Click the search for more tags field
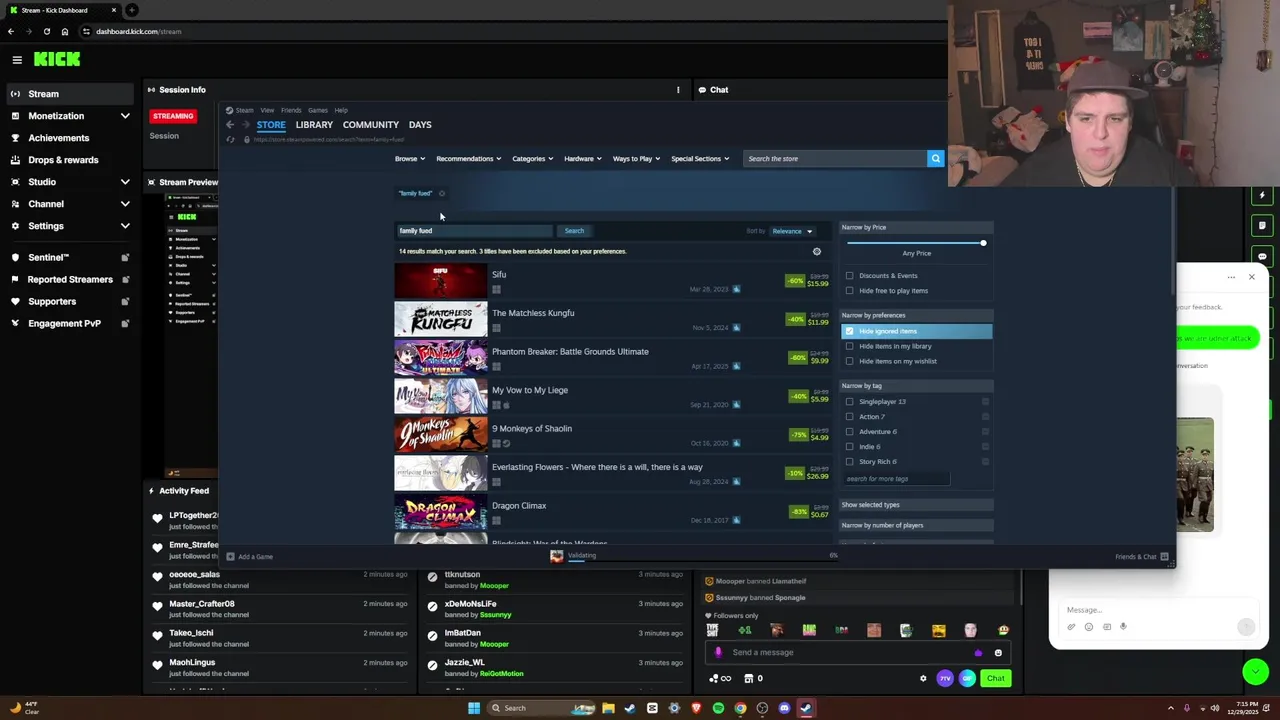This screenshot has width=1280, height=720. click(x=896, y=479)
